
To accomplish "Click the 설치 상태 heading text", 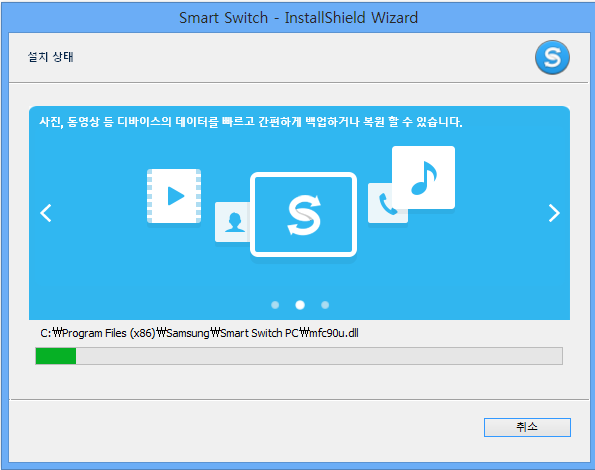I will (50, 57).
